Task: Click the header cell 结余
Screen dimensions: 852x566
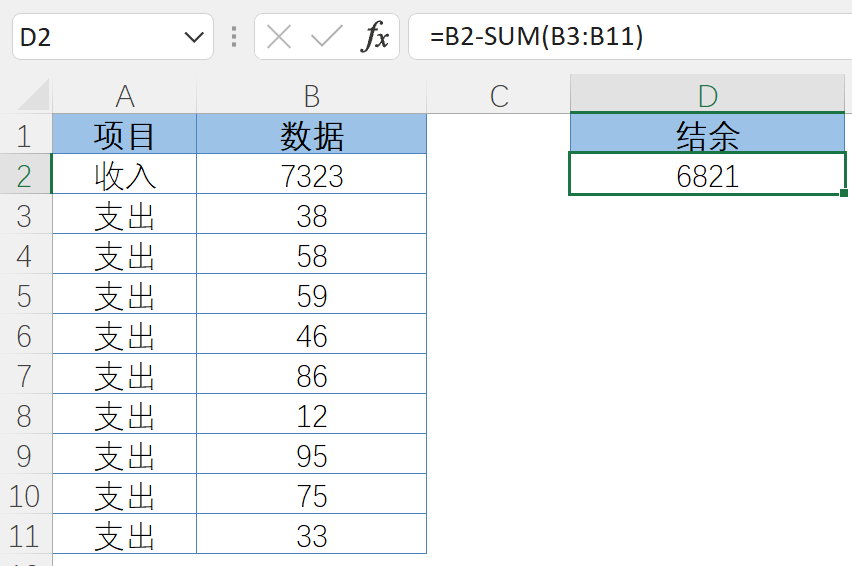Action: 707,133
